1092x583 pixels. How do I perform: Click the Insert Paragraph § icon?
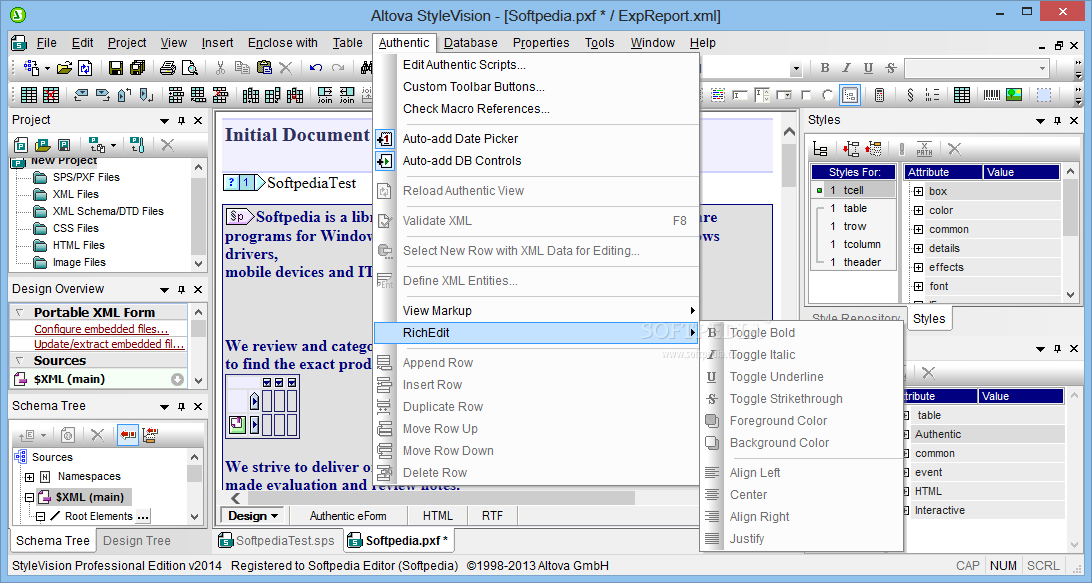pos(910,95)
